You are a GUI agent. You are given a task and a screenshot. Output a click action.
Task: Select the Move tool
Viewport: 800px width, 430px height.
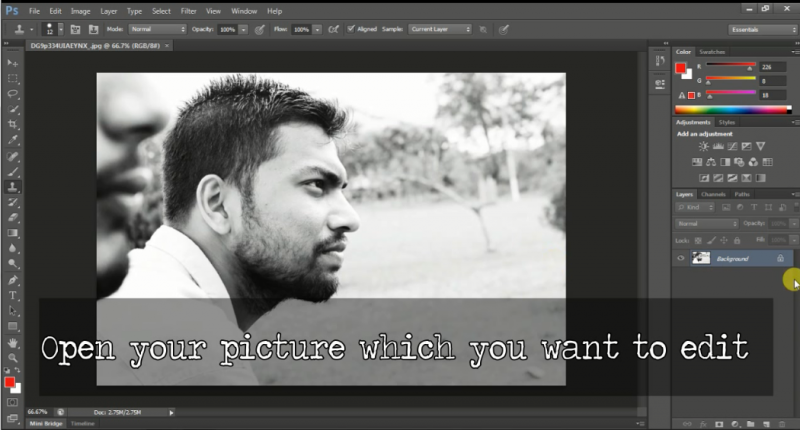pyautogui.click(x=13, y=63)
